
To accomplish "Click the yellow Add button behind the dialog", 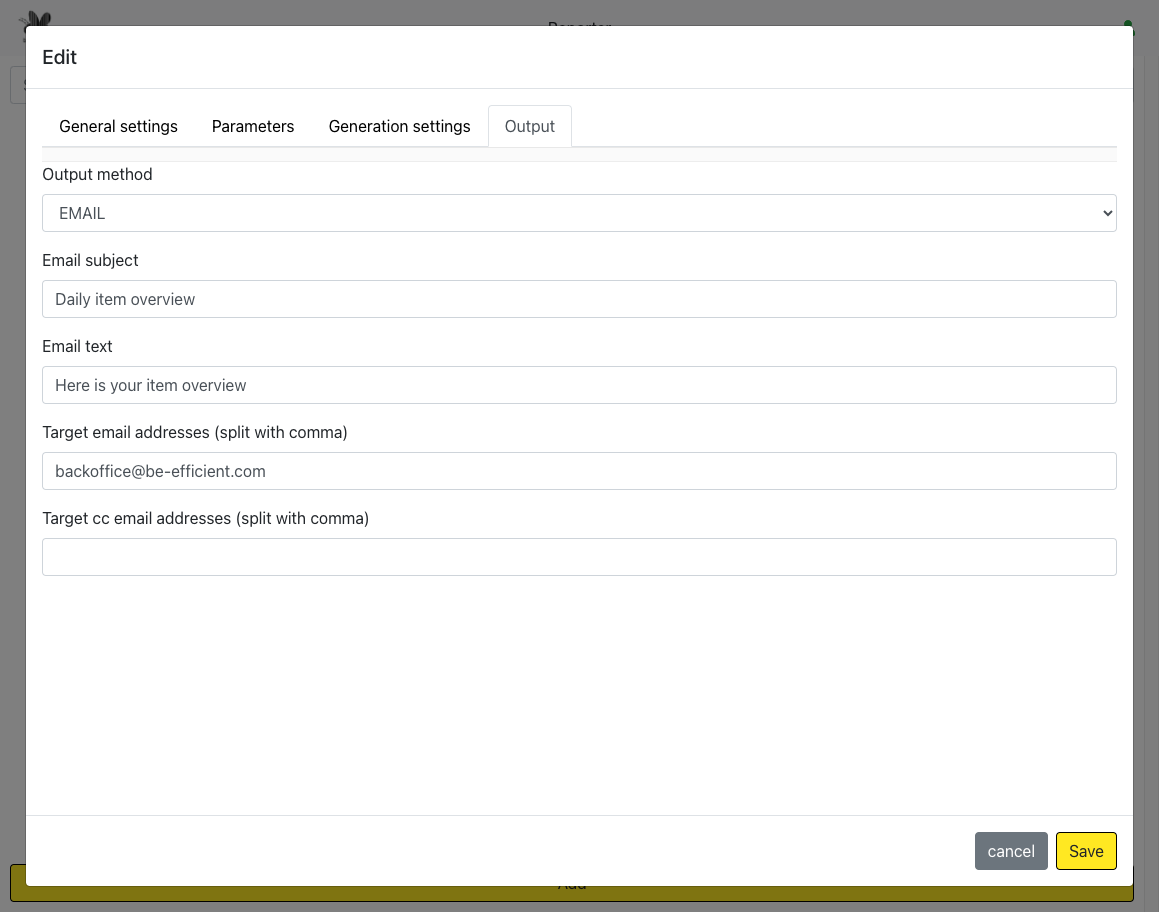I will tap(571, 893).
